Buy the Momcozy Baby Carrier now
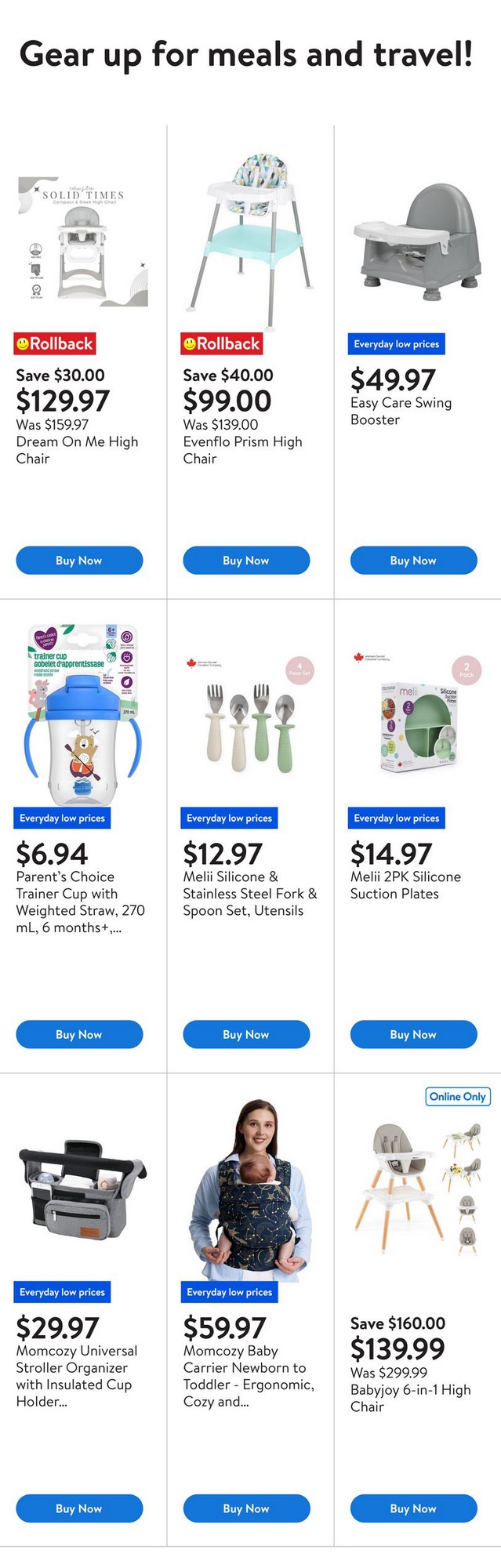This screenshot has height=1568, width=501. tap(246, 1508)
